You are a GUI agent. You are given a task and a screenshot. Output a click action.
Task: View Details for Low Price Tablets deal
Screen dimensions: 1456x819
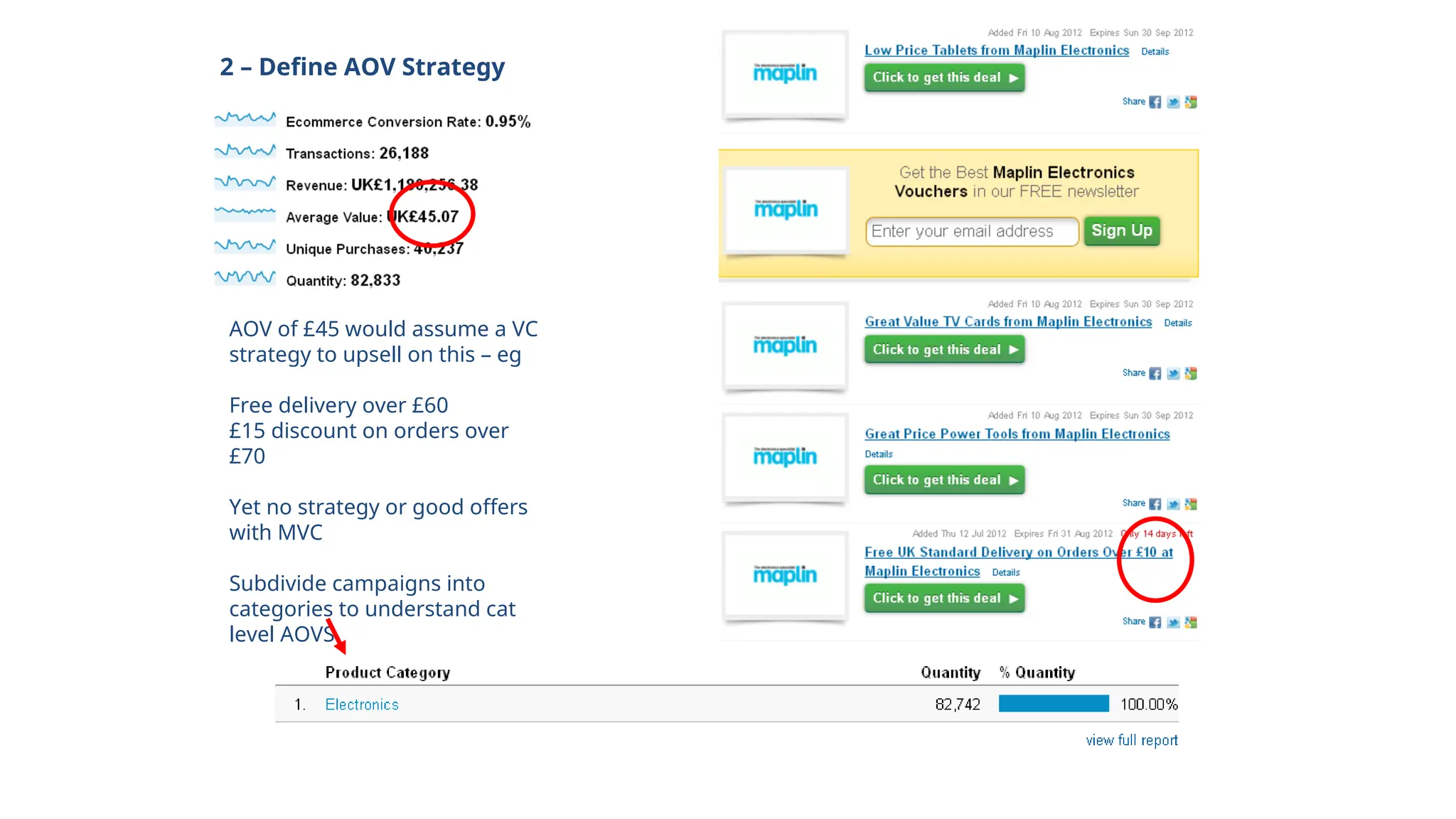click(1155, 52)
